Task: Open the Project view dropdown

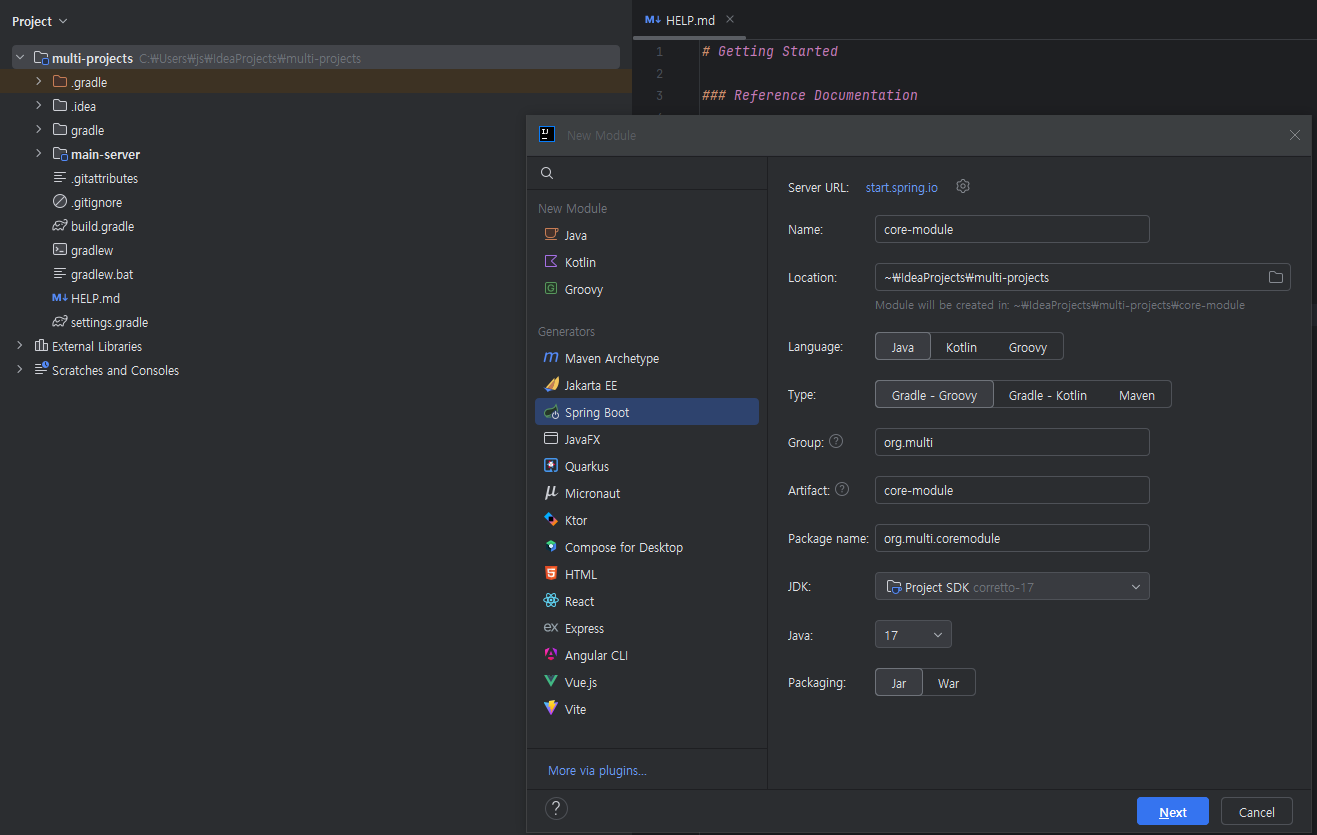Action: pos(40,21)
